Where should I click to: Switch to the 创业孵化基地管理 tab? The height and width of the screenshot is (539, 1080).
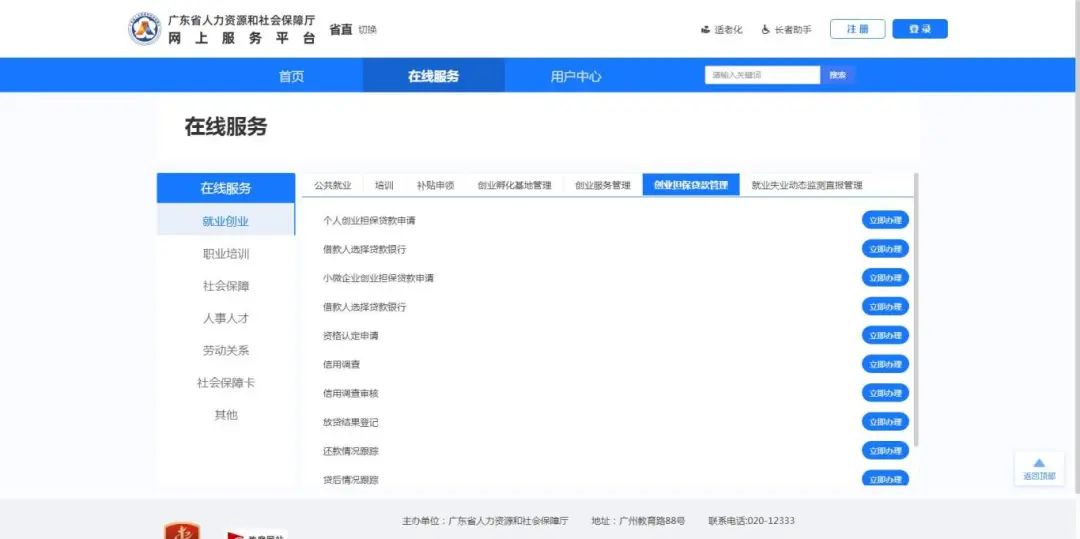pos(515,185)
